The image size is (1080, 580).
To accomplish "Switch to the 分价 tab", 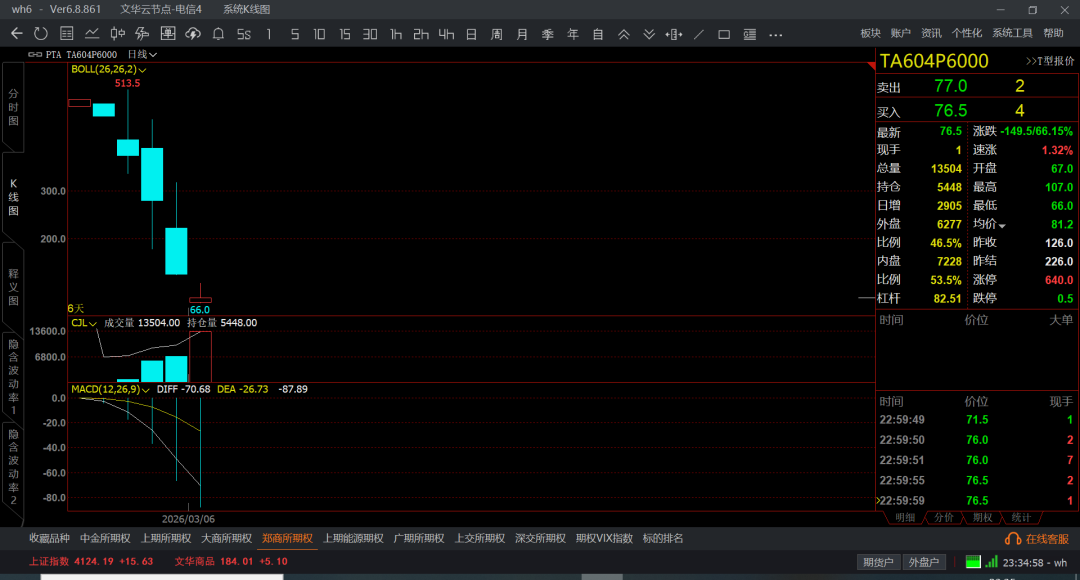I will coord(944,517).
